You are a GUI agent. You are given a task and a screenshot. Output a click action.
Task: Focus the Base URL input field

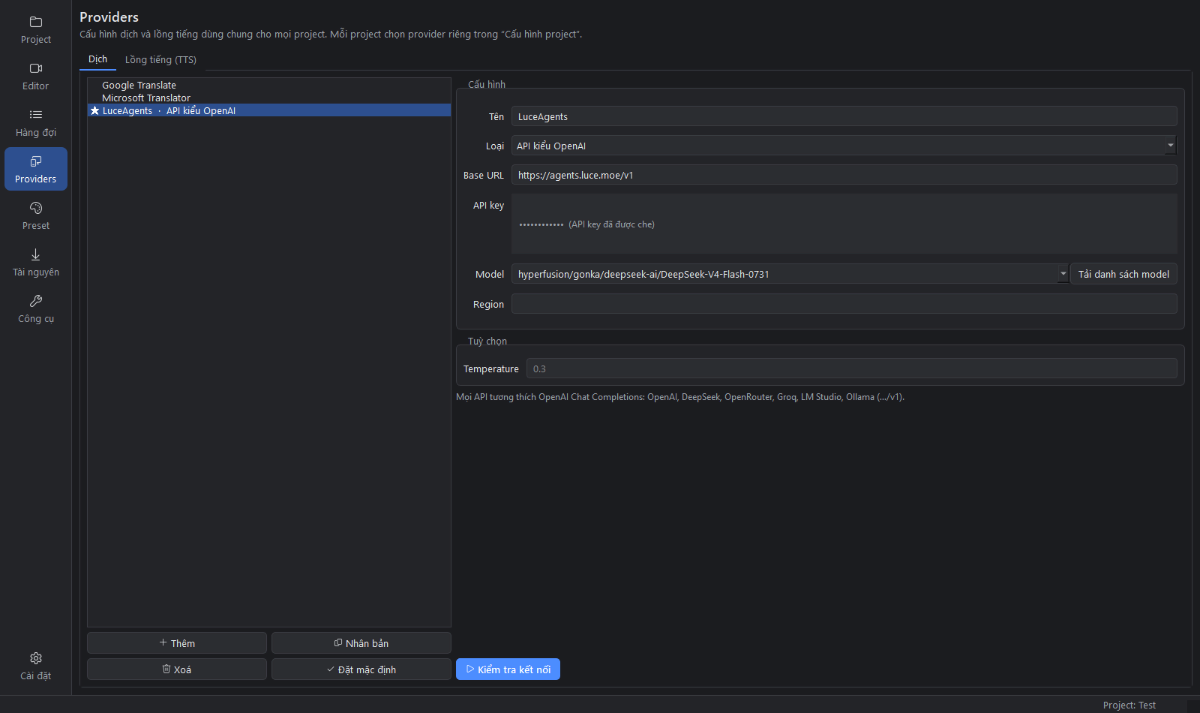tap(844, 175)
